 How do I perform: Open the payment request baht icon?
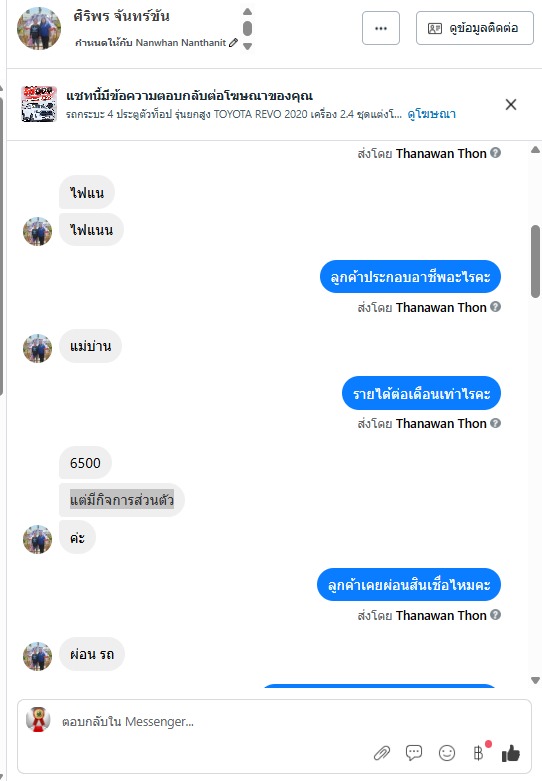point(478,753)
